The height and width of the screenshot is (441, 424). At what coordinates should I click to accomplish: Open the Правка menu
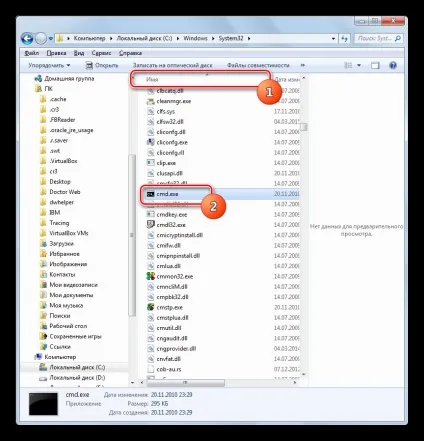pos(56,53)
